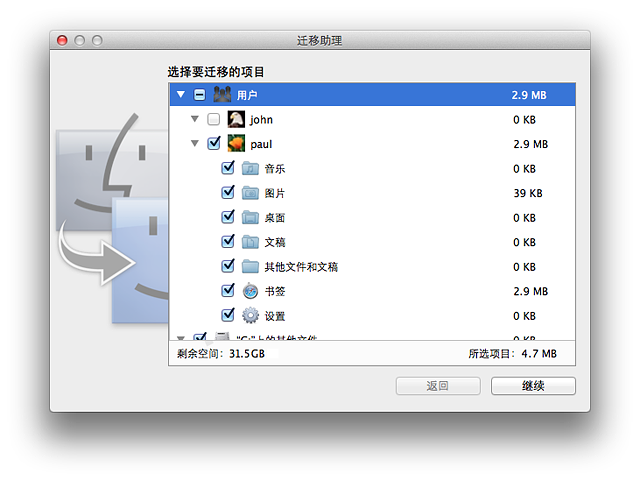
Task: Click the 39 KB size value
Action: tap(528, 193)
